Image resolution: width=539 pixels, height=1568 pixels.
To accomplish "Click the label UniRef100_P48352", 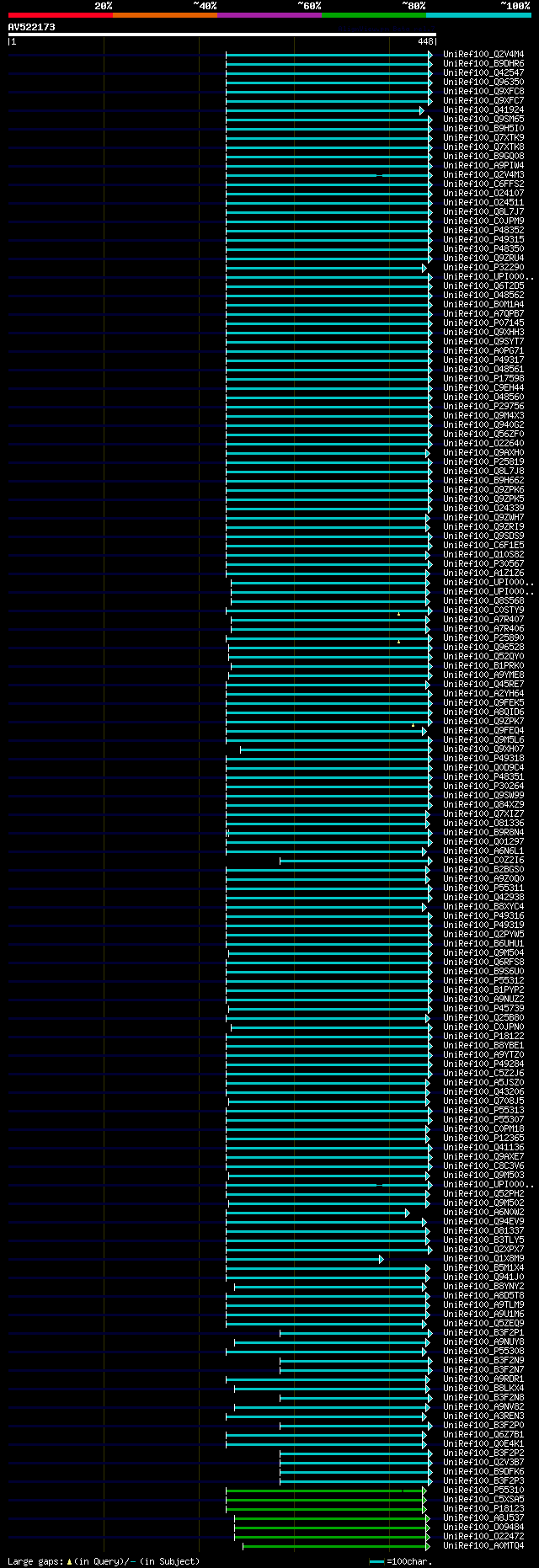I will (483, 231).
